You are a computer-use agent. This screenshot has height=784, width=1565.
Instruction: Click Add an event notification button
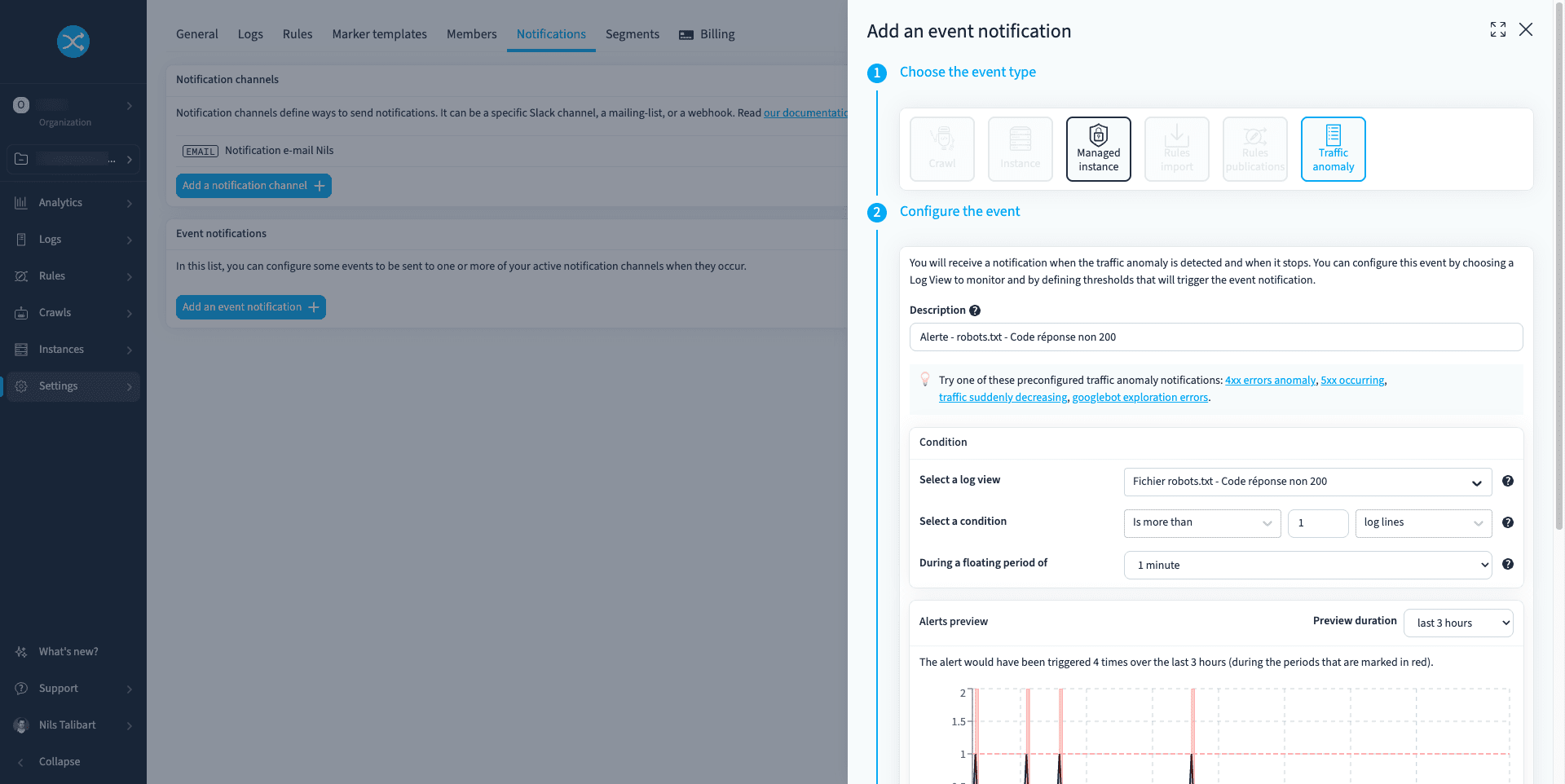coord(251,307)
